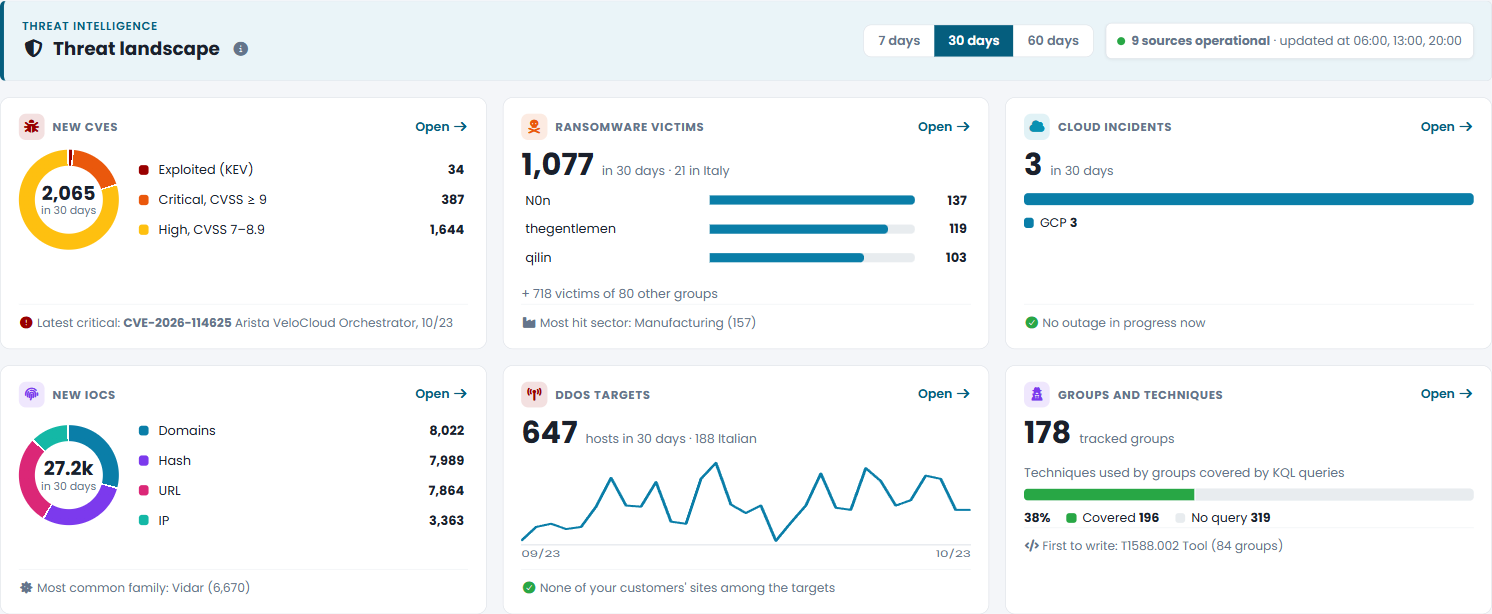Click the Domains value 8,022

pos(446,431)
